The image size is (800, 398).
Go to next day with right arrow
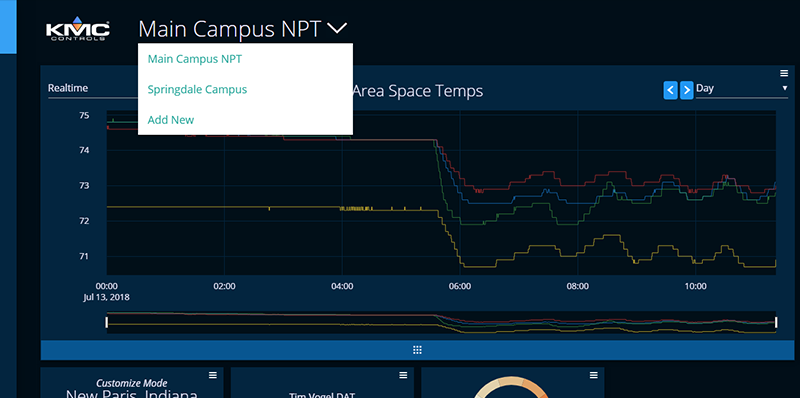(687, 90)
